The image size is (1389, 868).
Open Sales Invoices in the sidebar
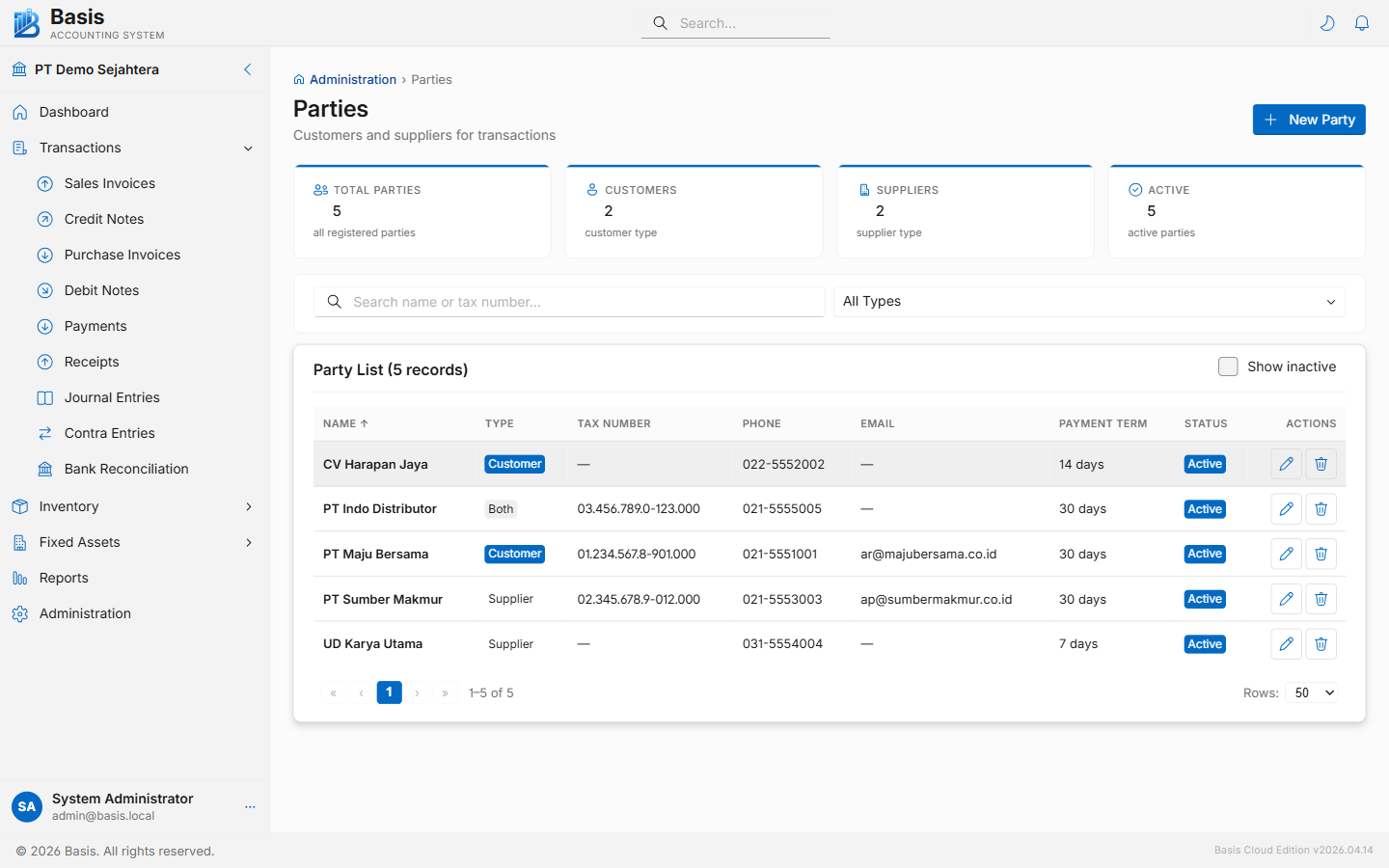[x=109, y=183]
